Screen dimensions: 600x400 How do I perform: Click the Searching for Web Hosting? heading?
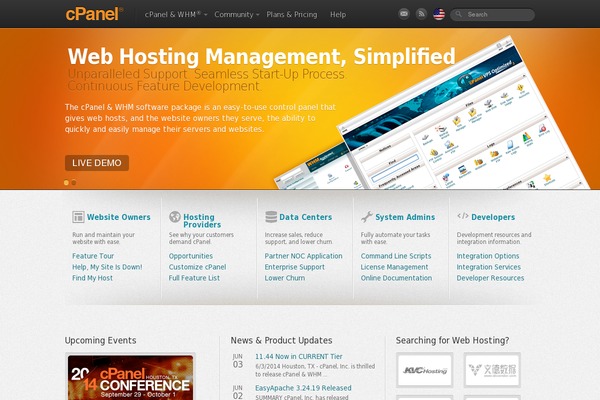[x=452, y=340]
